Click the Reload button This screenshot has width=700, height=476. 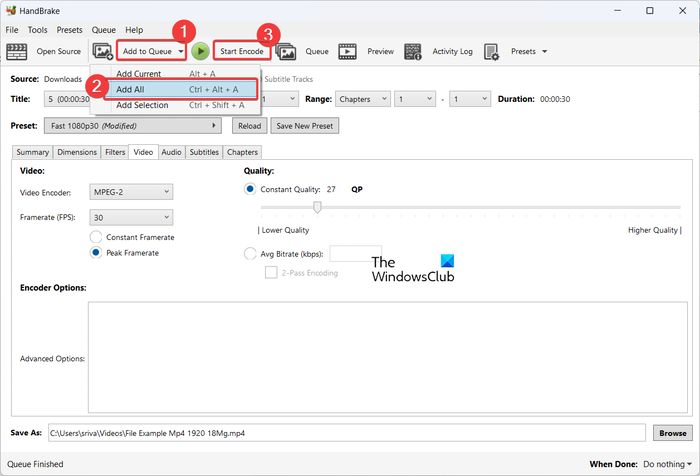tap(250, 126)
